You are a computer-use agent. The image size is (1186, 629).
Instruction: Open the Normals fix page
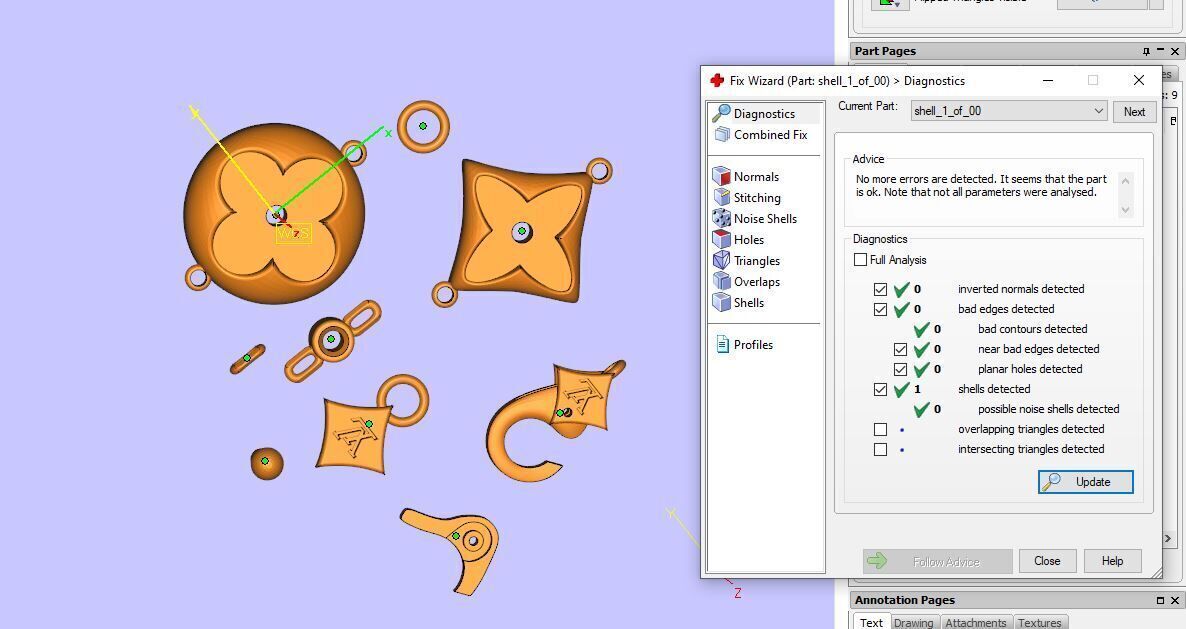[x=746, y=176]
